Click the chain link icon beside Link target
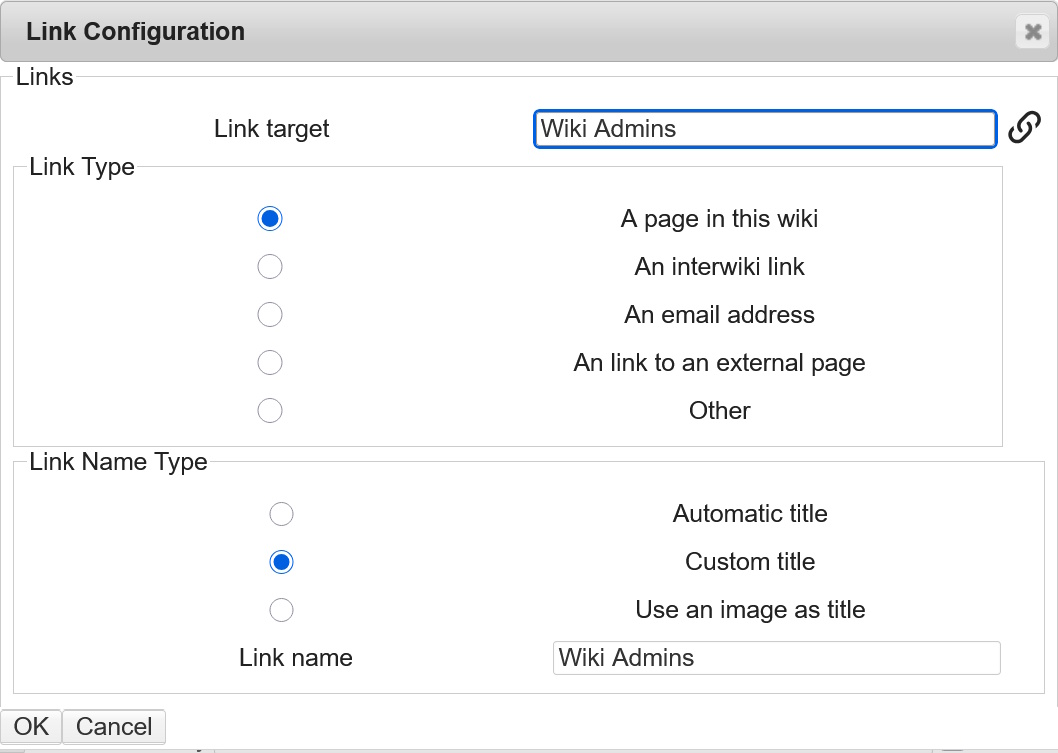Screen dimensions: 1058x753 1024,128
